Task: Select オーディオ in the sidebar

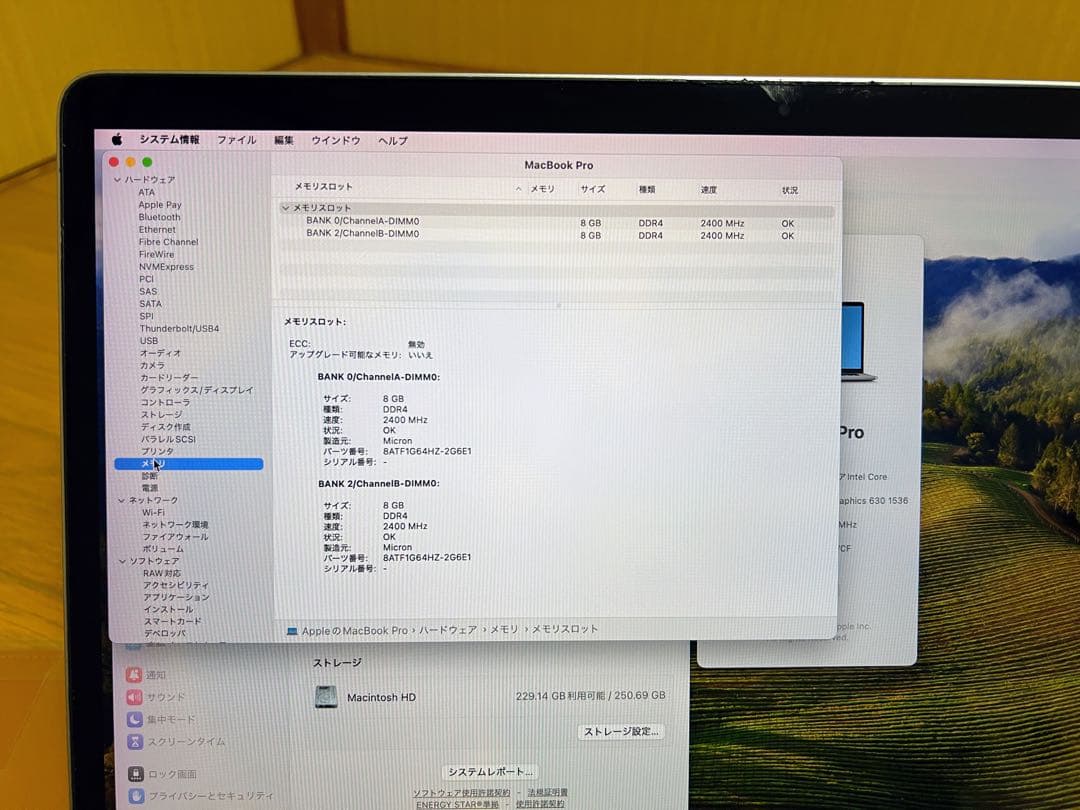Action: 160,353
